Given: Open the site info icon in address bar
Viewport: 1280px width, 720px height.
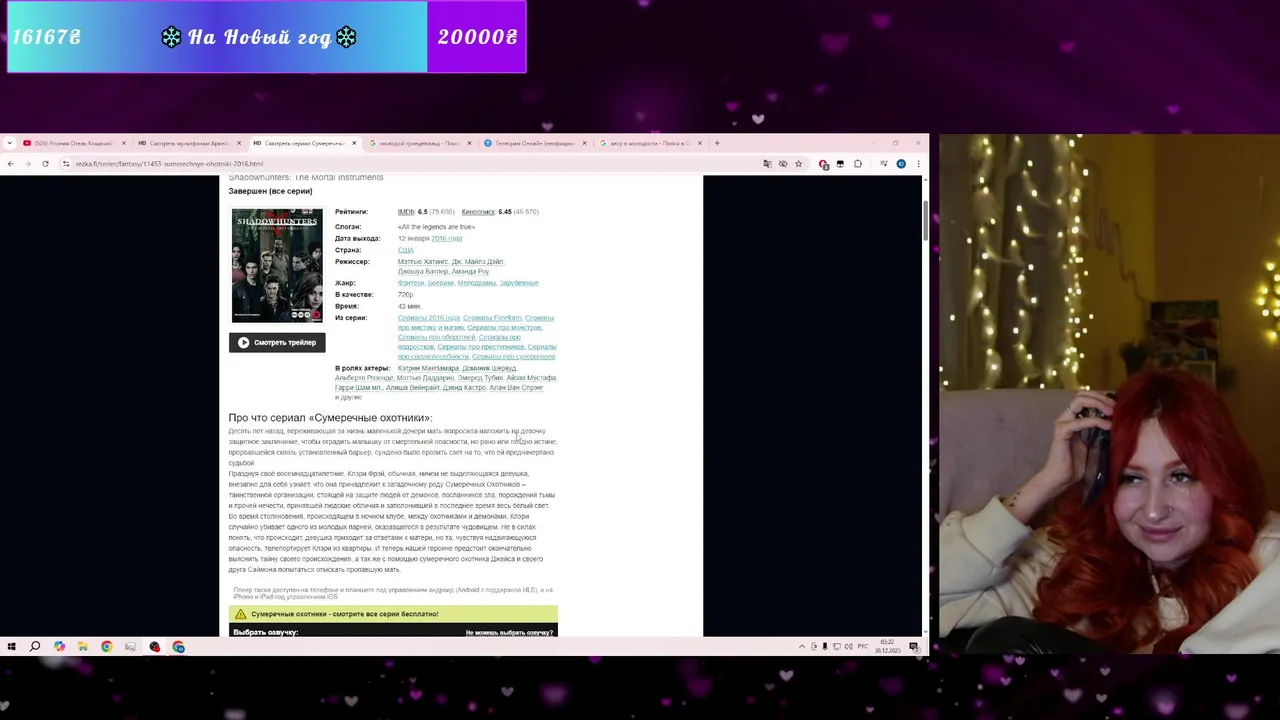Looking at the screenshot, I should click(x=66, y=164).
